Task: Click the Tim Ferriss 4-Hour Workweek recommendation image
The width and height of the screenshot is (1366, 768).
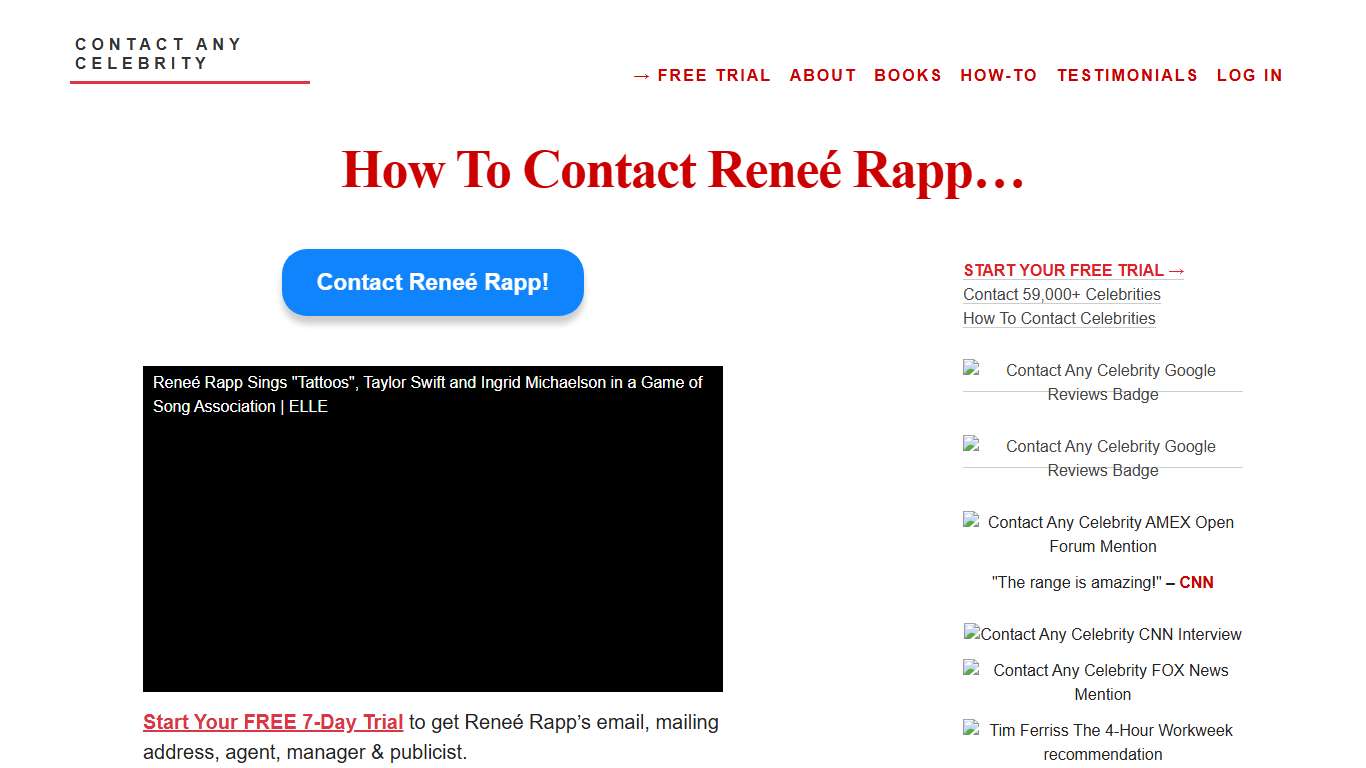Action: (1100, 742)
